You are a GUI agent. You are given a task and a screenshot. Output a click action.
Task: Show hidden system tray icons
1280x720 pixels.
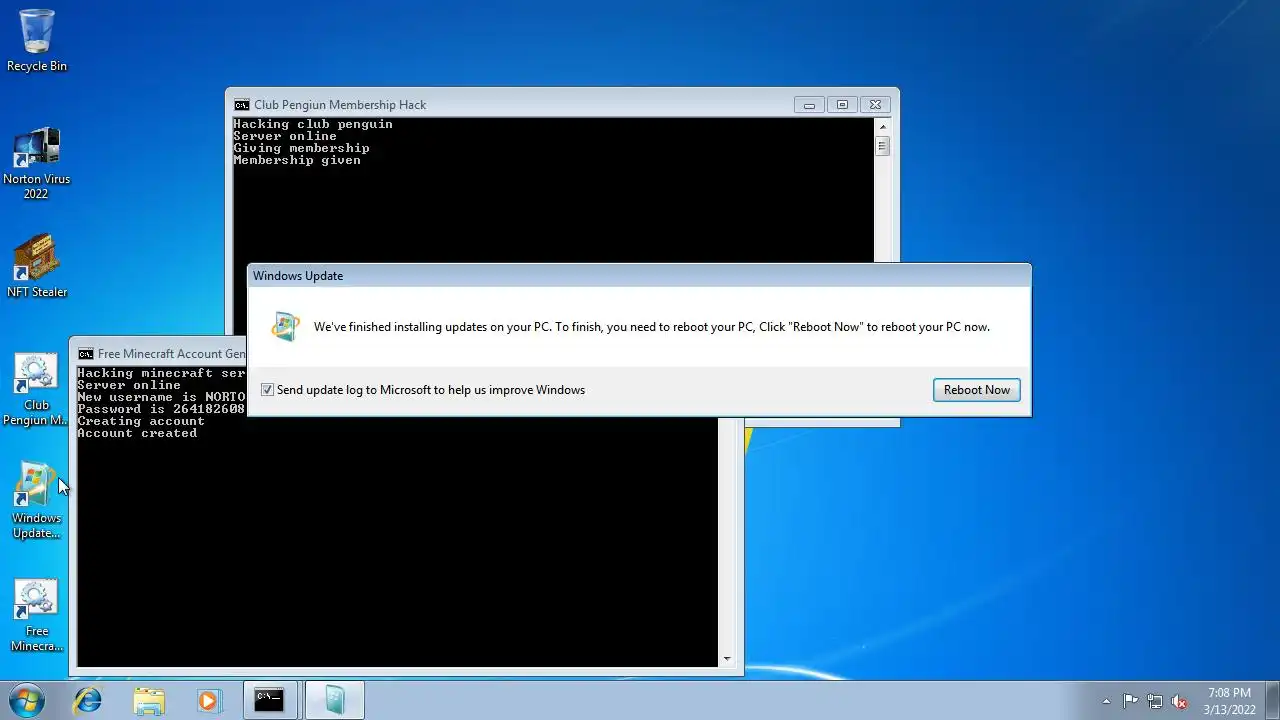(x=1106, y=701)
